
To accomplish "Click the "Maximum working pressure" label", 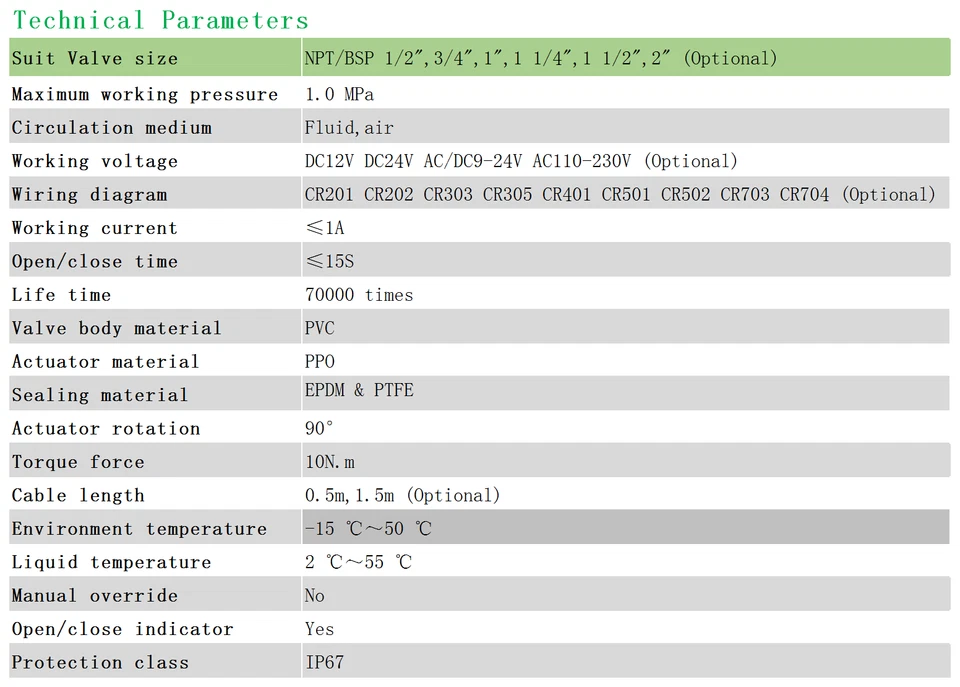I will pos(145,95).
